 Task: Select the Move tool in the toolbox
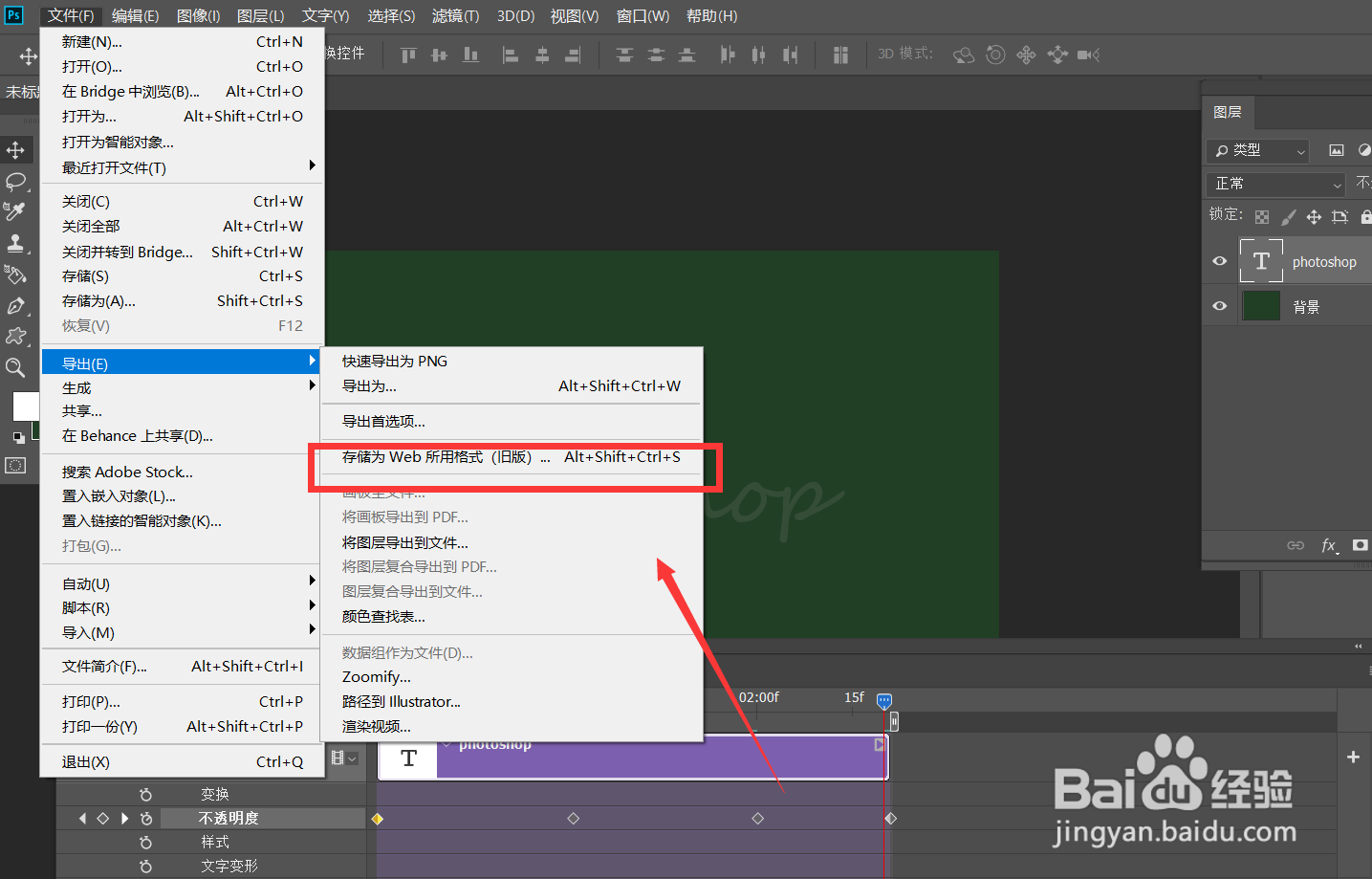(x=16, y=150)
